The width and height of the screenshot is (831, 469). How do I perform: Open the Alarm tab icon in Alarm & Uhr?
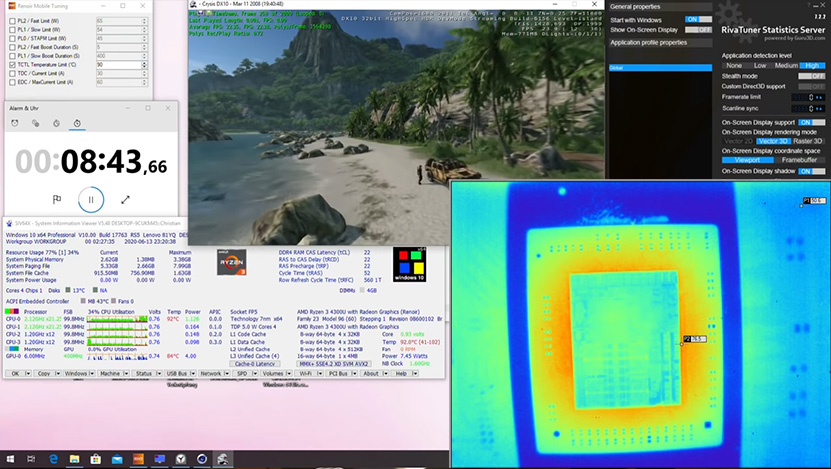pos(15,123)
